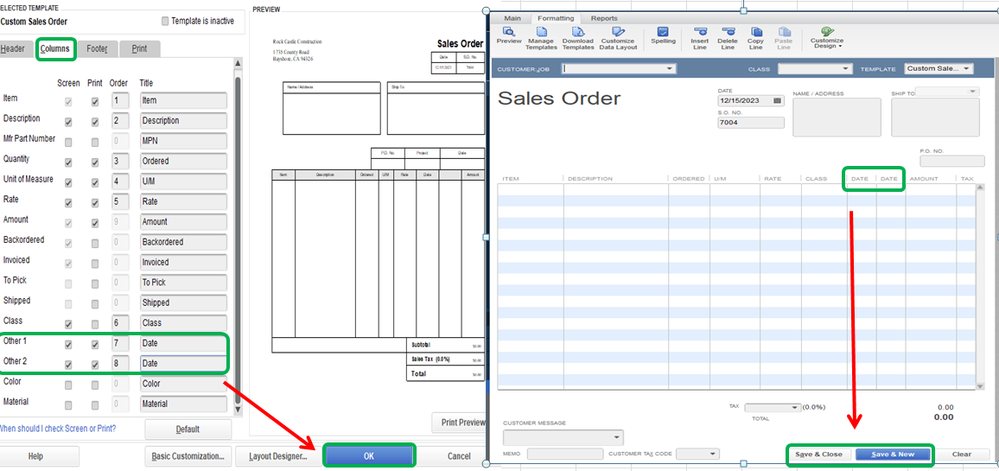Viewport: 999px width, 471px height.
Task: Click the Print Preview button
Action: [x=459, y=422]
